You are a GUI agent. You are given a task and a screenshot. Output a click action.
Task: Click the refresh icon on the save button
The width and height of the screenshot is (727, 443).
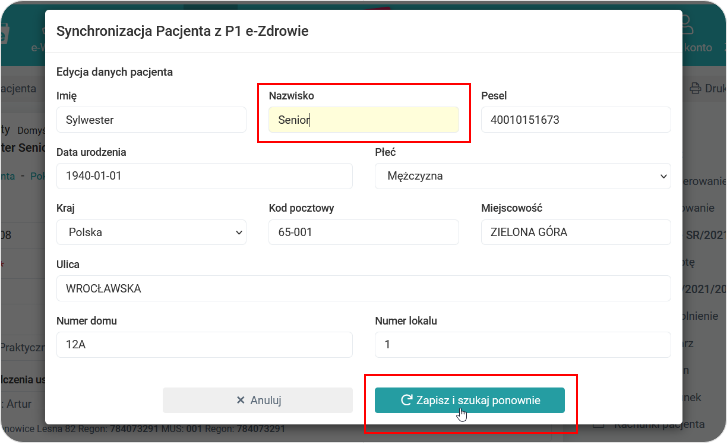click(x=406, y=400)
